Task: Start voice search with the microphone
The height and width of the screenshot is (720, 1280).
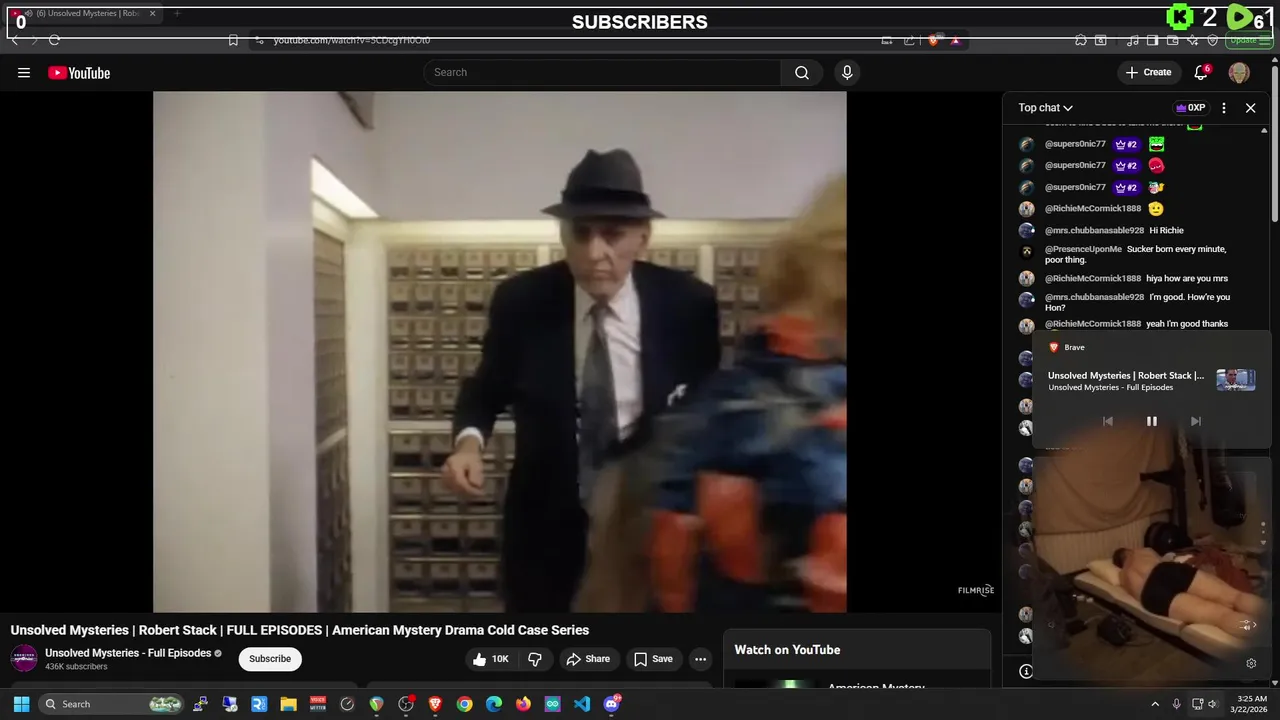Action: [x=847, y=72]
